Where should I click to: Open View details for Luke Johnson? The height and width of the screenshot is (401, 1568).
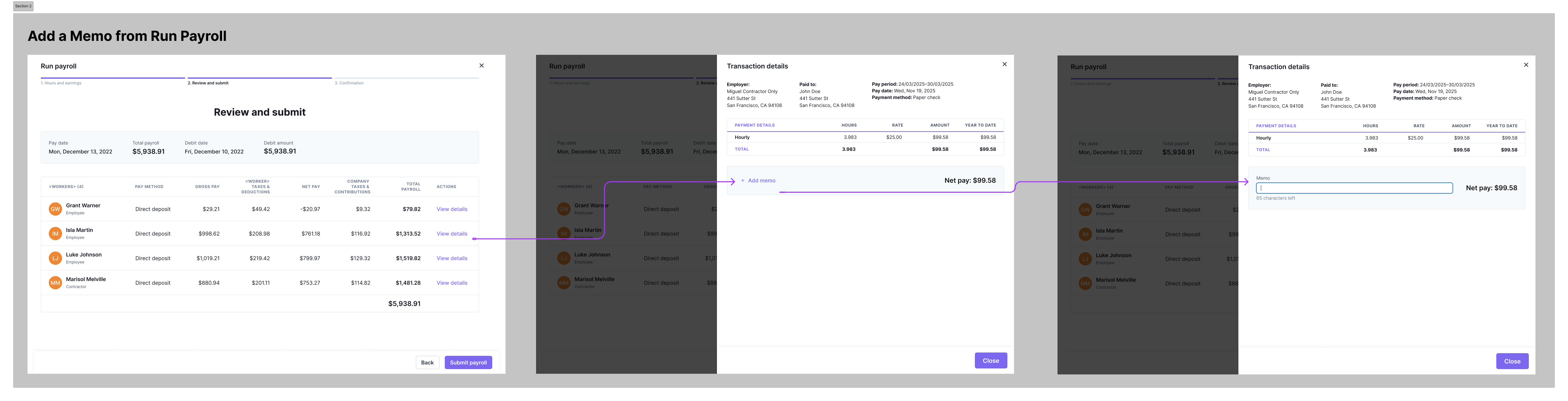click(452, 258)
